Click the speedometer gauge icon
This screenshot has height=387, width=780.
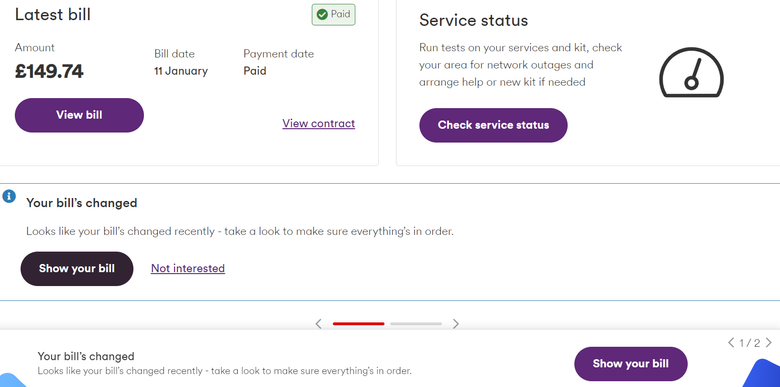691,73
